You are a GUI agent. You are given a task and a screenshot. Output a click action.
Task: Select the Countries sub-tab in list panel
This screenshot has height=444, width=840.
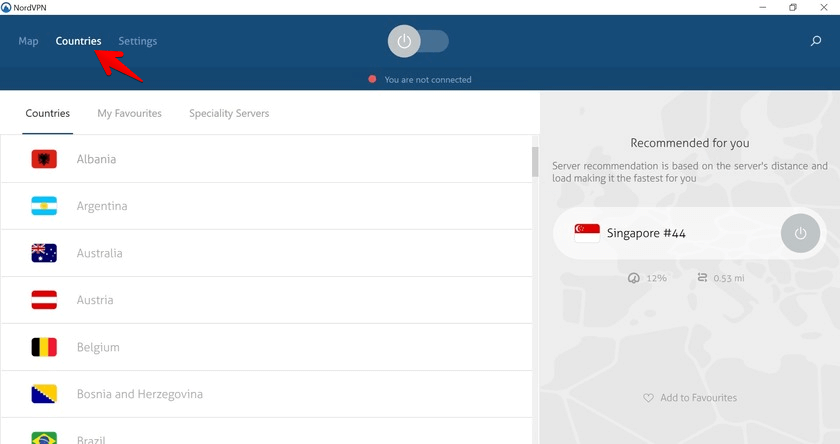coord(48,114)
